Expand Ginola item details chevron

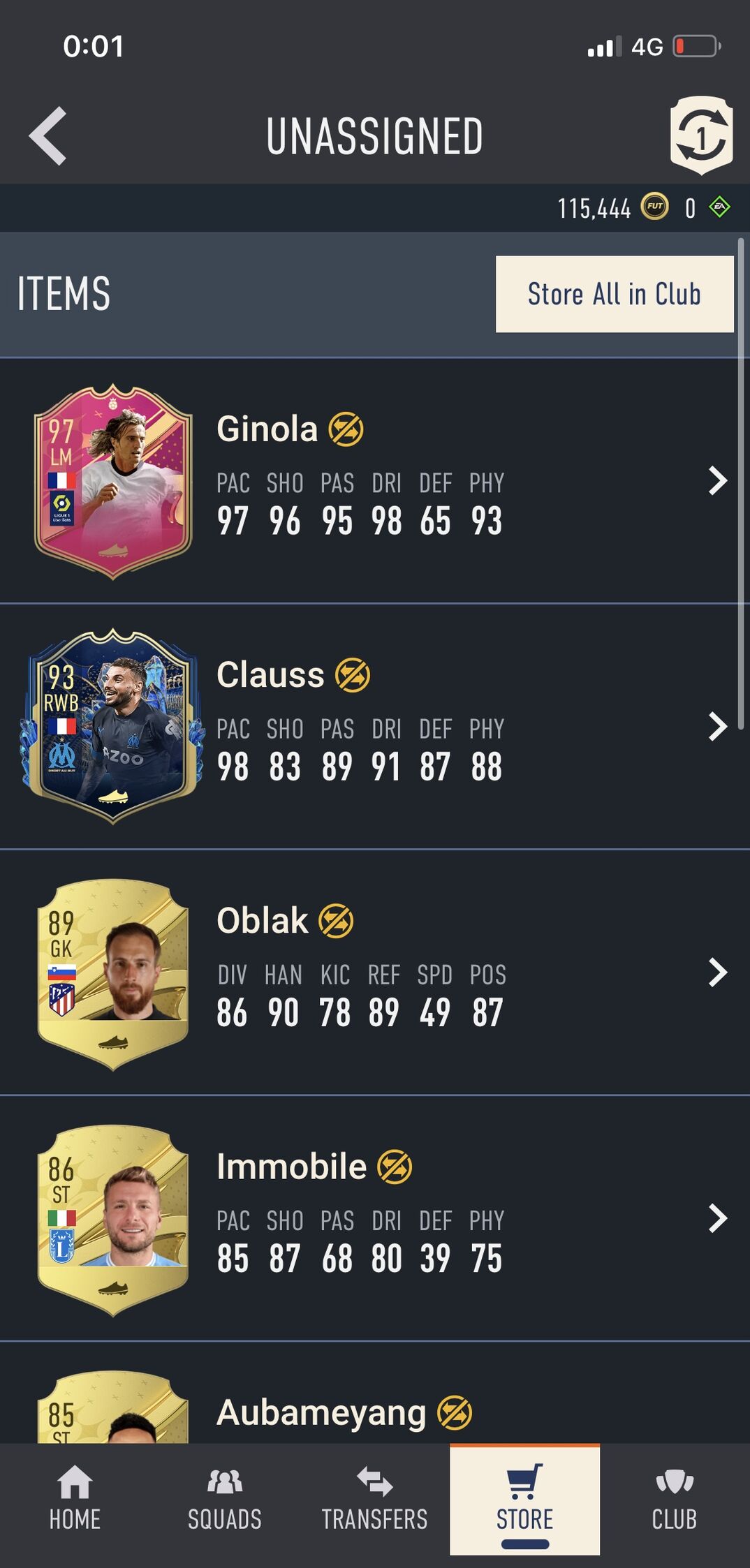718,481
